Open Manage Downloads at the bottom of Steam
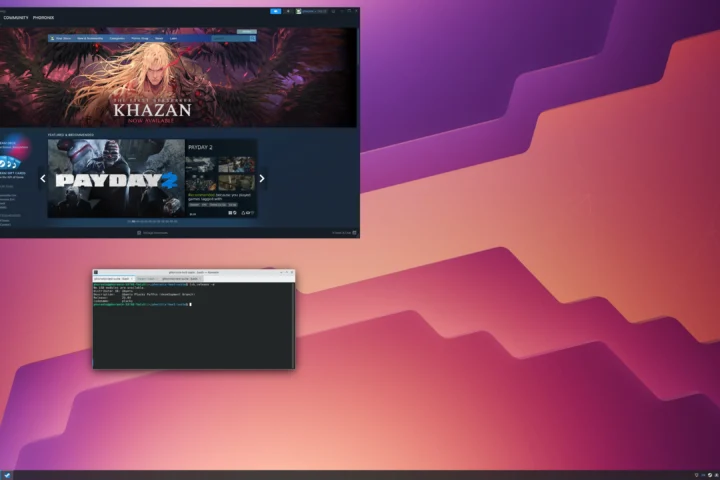720x480 pixels. click(152, 233)
